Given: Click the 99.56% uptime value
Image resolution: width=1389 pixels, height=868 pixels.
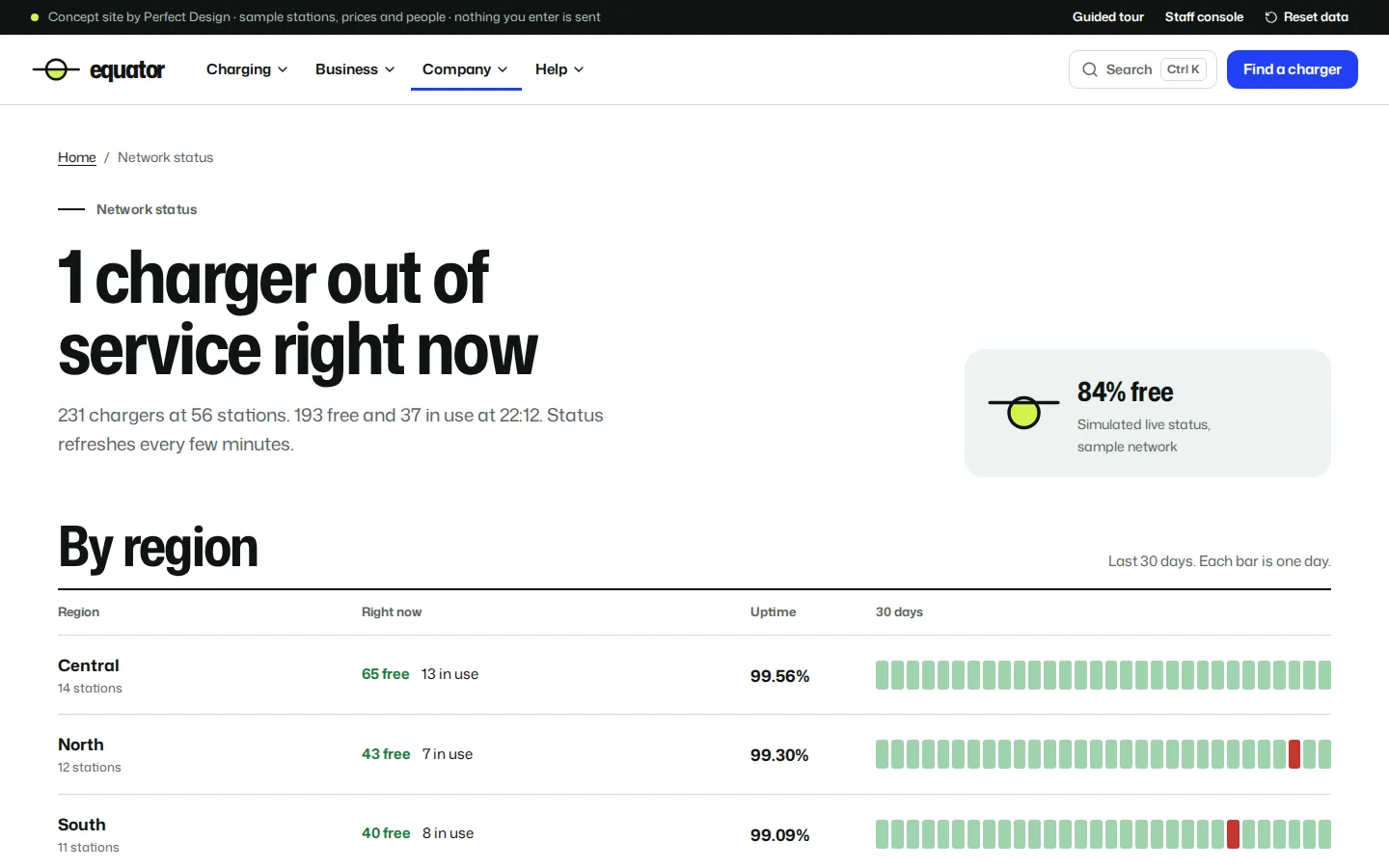Looking at the screenshot, I should tap(780, 676).
